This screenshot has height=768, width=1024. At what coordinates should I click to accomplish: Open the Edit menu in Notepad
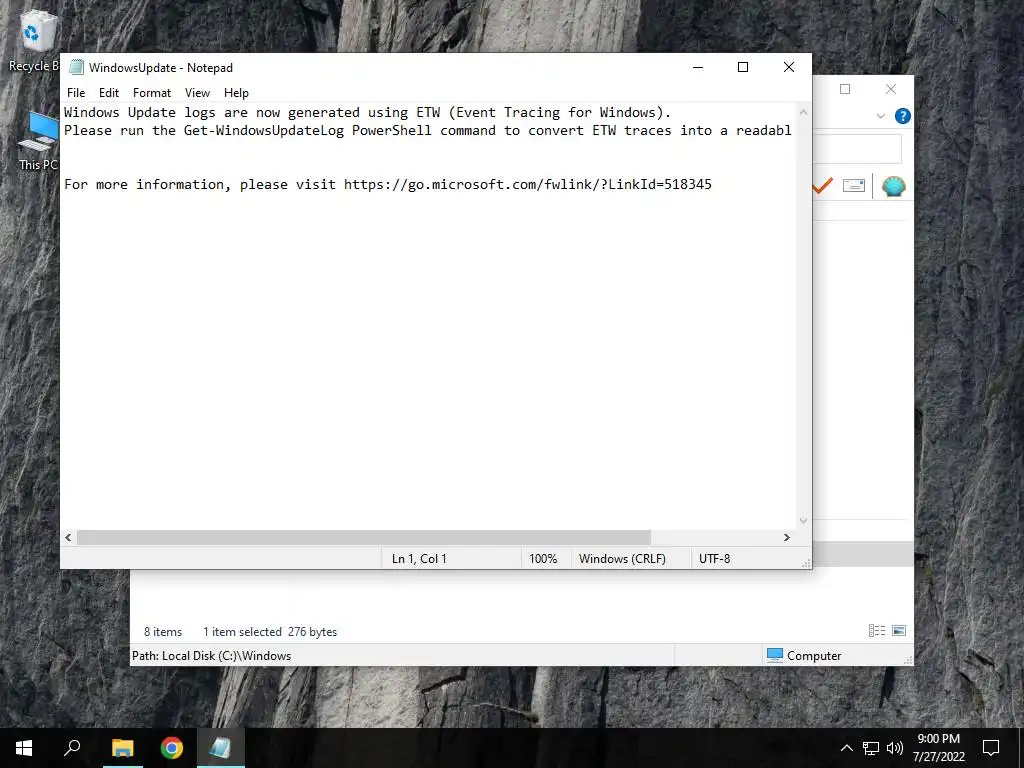click(x=108, y=93)
